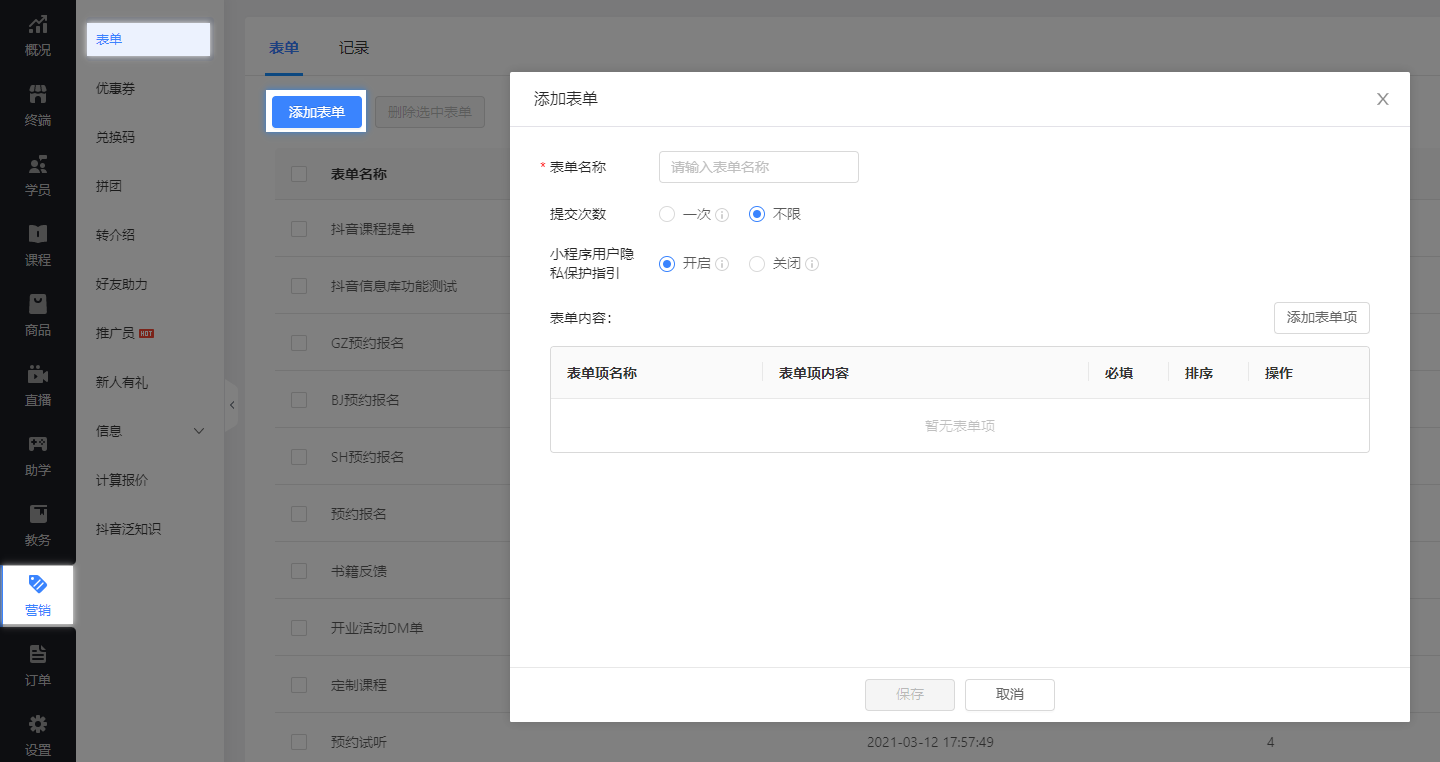Click the 表单名称 column header in list
The height and width of the screenshot is (762, 1440).
[x=359, y=174]
